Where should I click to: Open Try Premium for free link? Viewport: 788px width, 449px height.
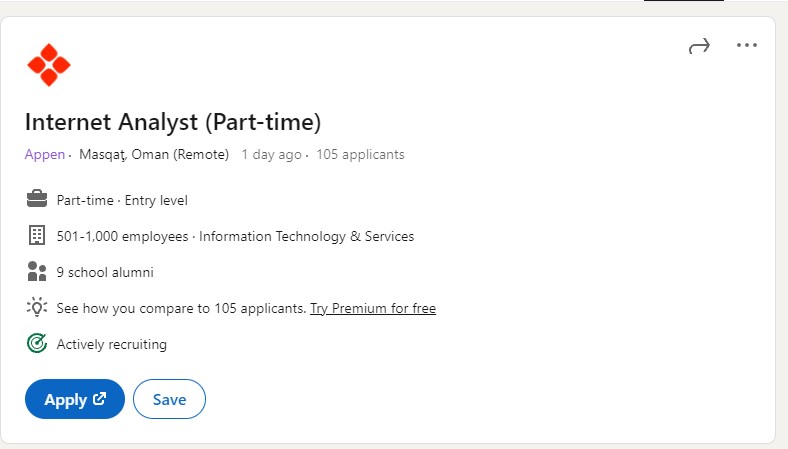click(x=373, y=308)
